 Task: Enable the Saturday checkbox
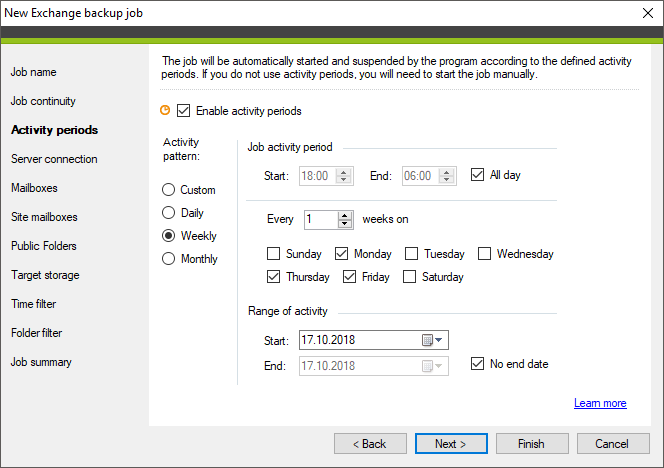click(x=409, y=277)
